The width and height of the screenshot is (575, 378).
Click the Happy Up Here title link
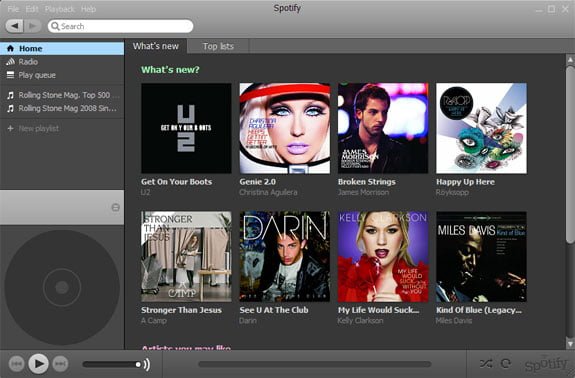tap(465, 182)
